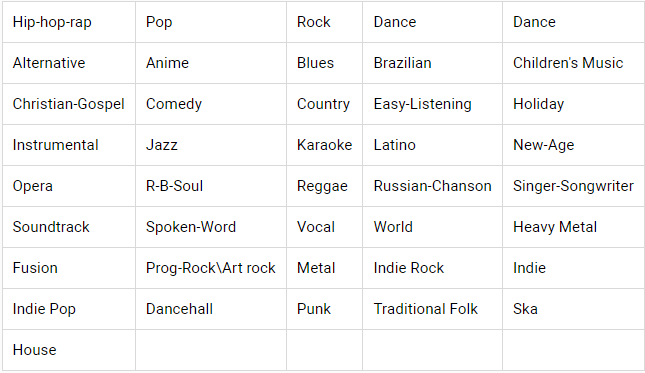The image size is (645, 373).
Task: Choose the Alternative genre cell
Action: pos(69,63)
